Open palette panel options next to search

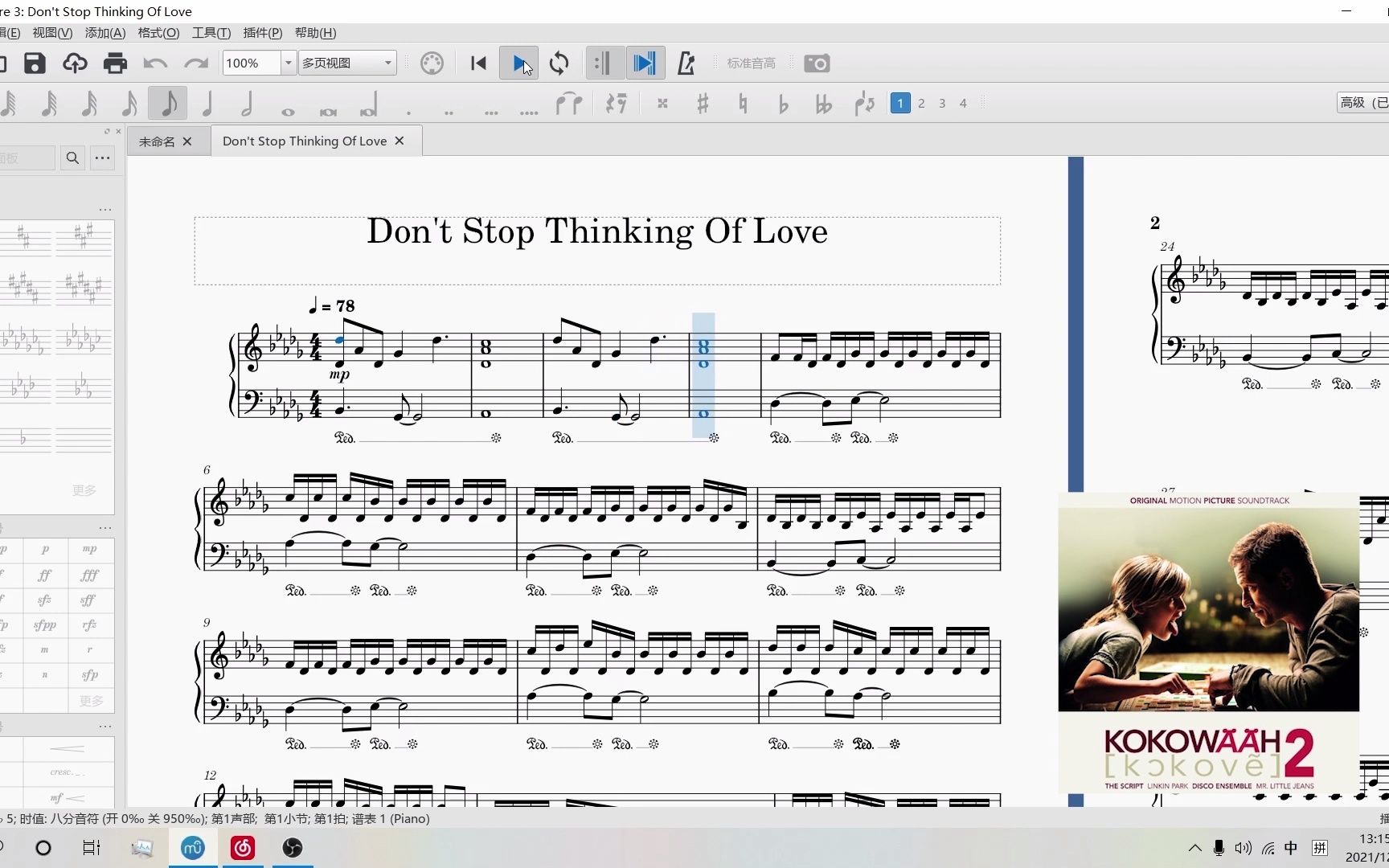tap(103, 158)
